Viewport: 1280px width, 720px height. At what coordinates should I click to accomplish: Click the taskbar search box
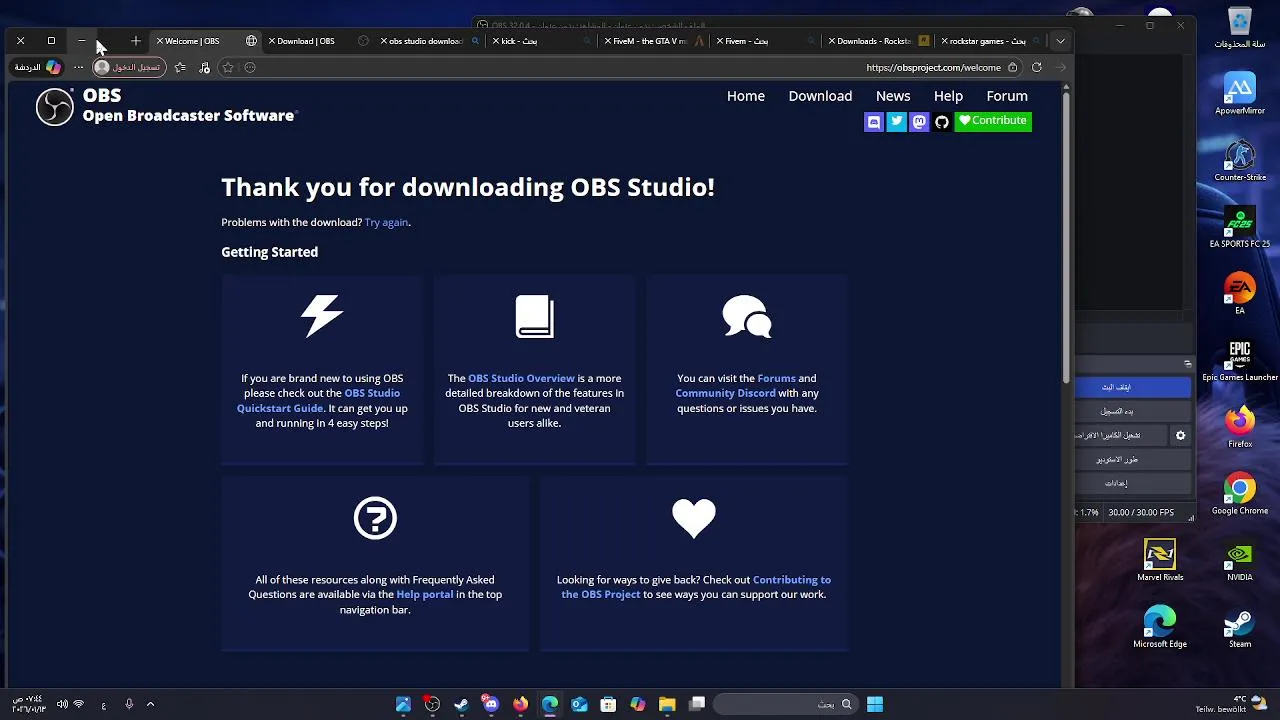click(x=786, y=704)
